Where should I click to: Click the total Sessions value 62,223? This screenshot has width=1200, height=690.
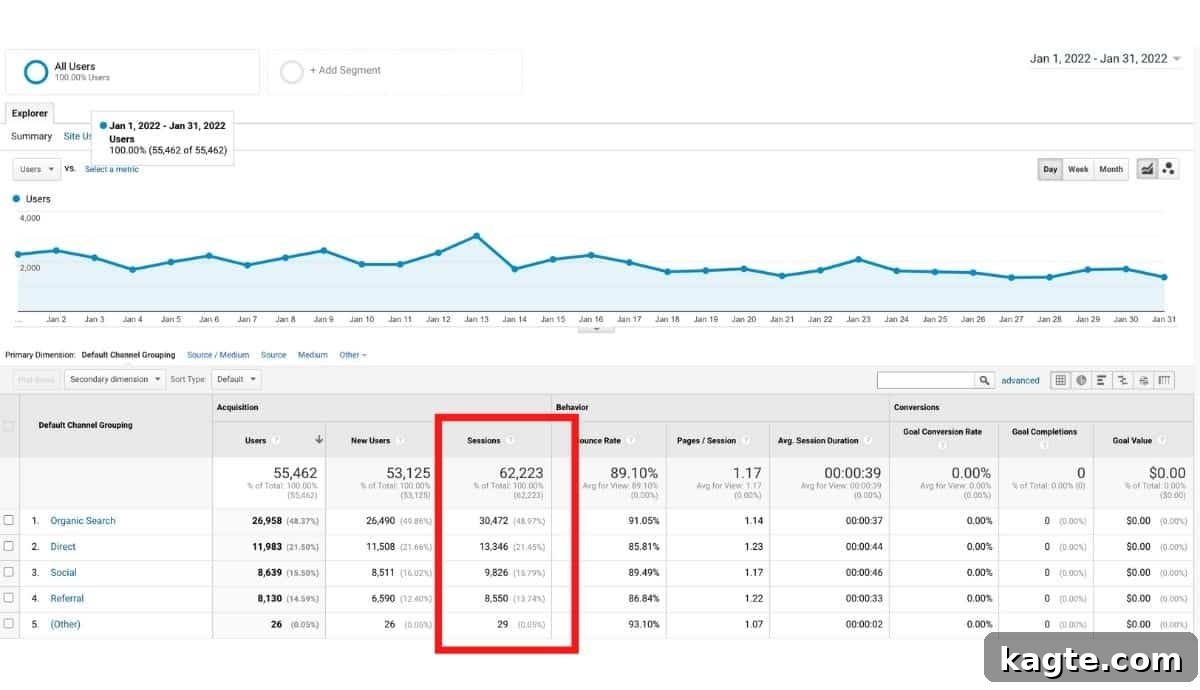click(x=521, y=473)
